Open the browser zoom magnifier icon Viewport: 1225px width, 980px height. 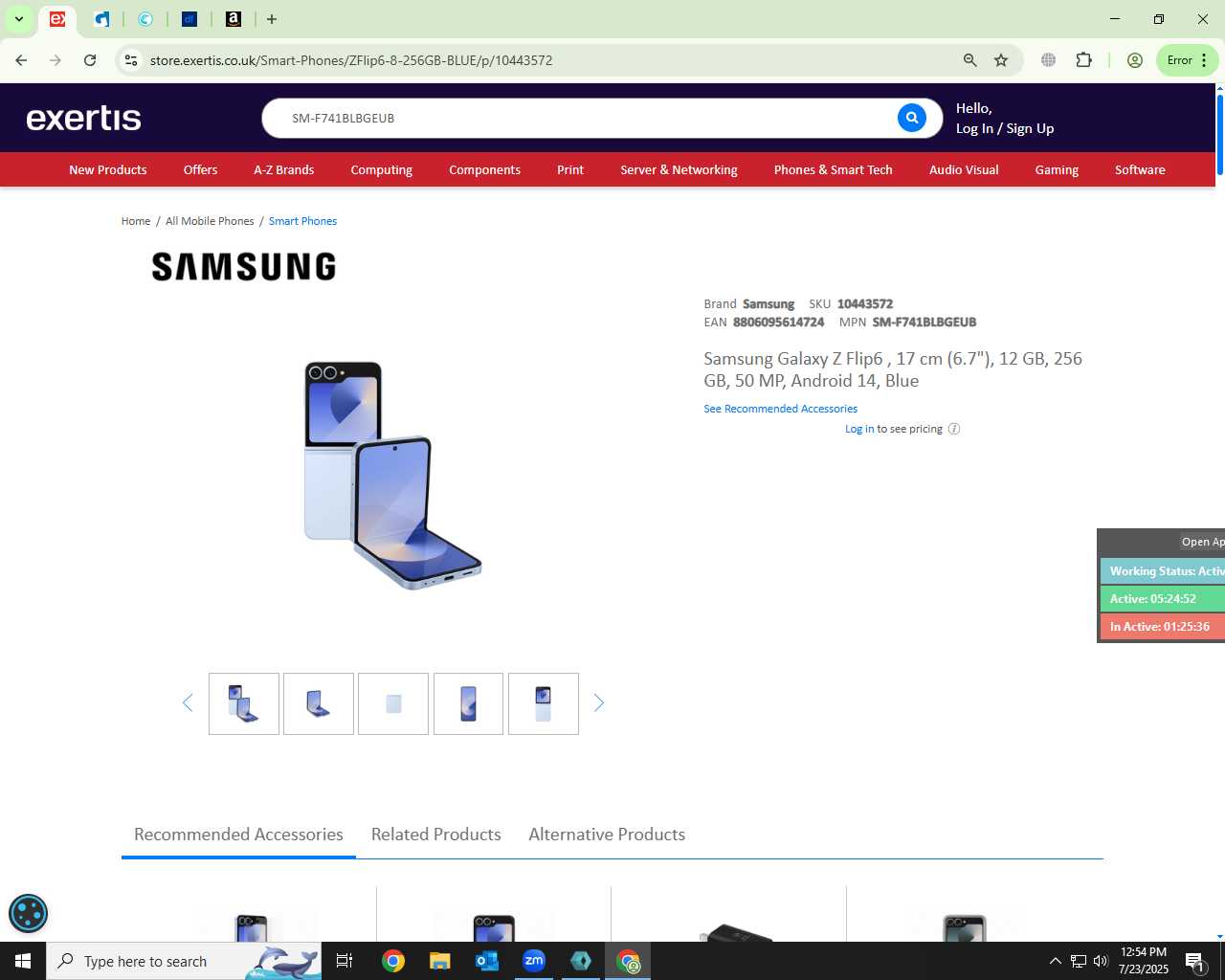[970, 60]
